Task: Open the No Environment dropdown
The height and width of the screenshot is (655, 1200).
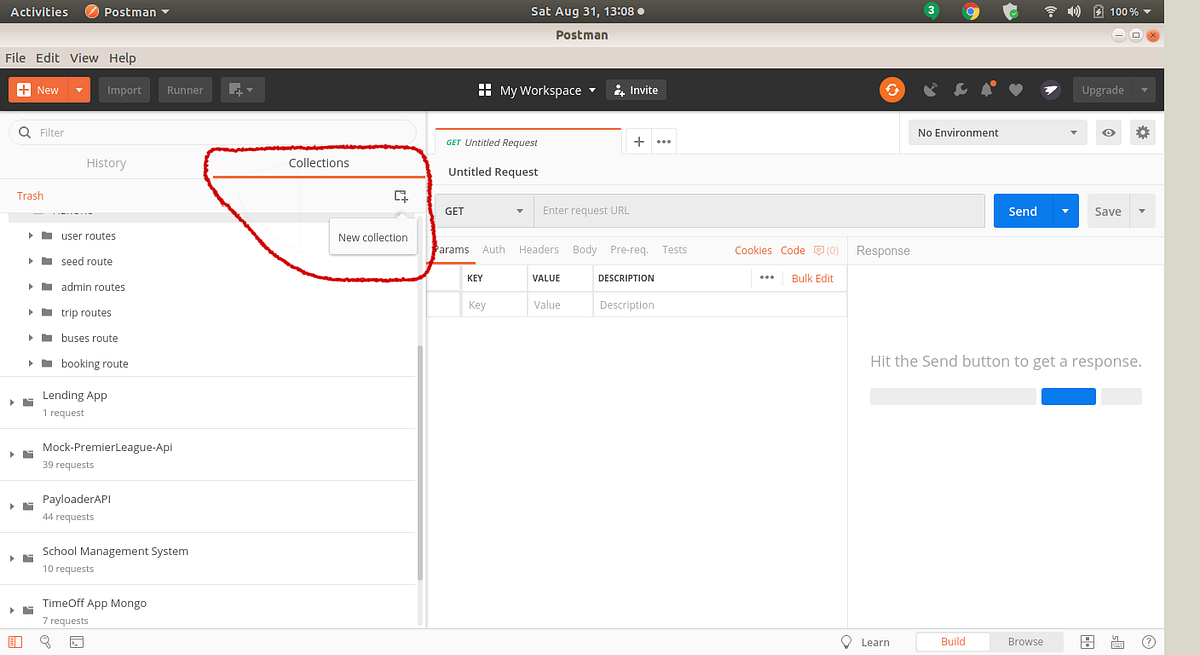Action: [x=997, y=131]
